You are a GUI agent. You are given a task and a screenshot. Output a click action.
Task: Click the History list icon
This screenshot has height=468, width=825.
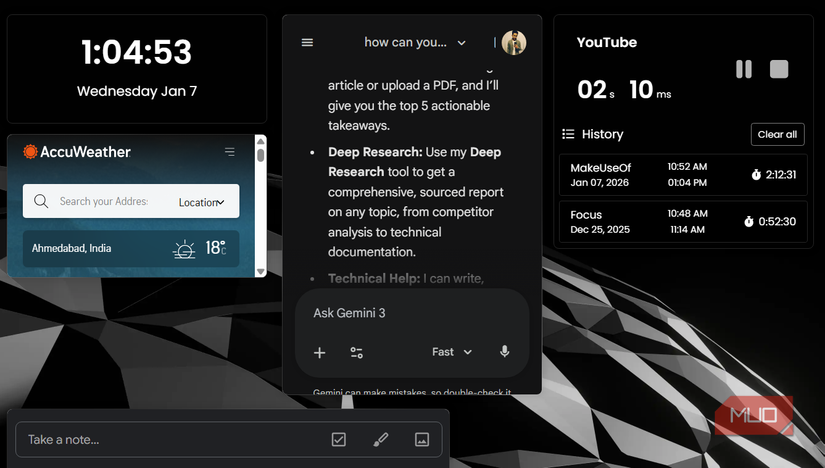[568, 134]
